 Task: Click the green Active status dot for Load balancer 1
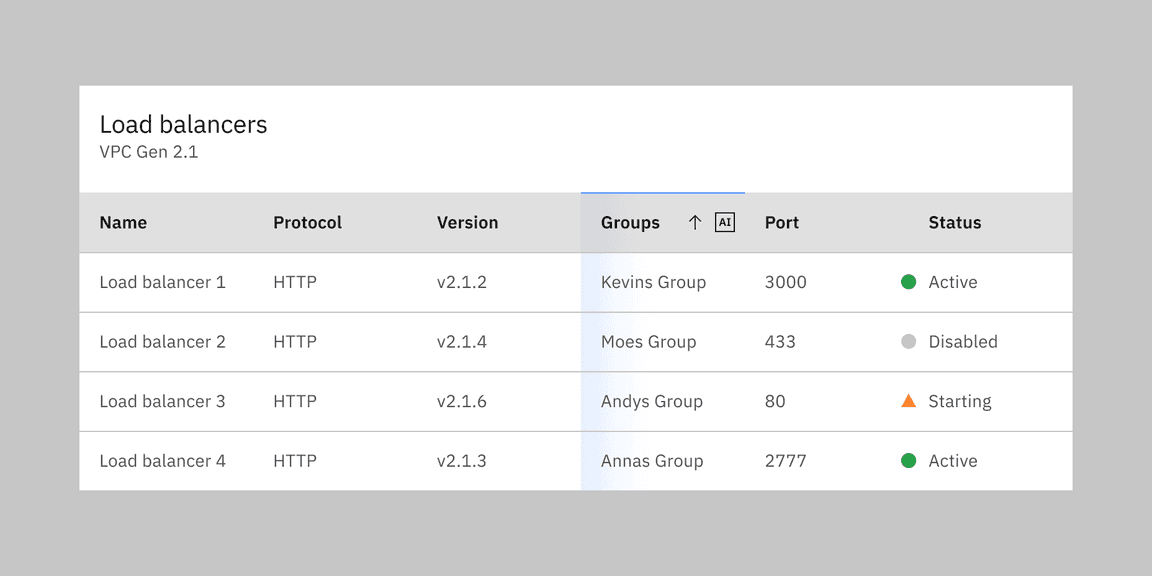pyautogui.click(x=909, y=282)
